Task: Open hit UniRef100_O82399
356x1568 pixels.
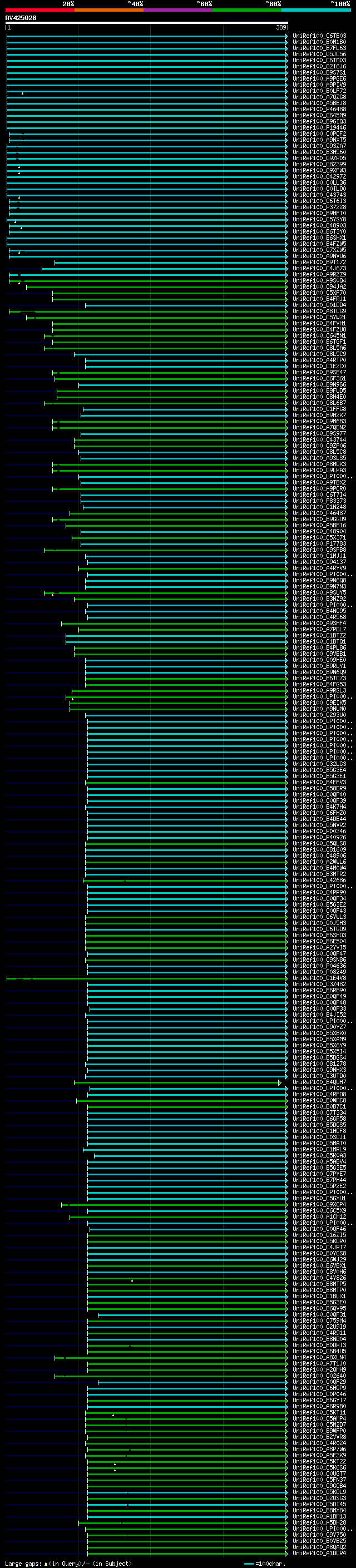Action: pos(319,164)
